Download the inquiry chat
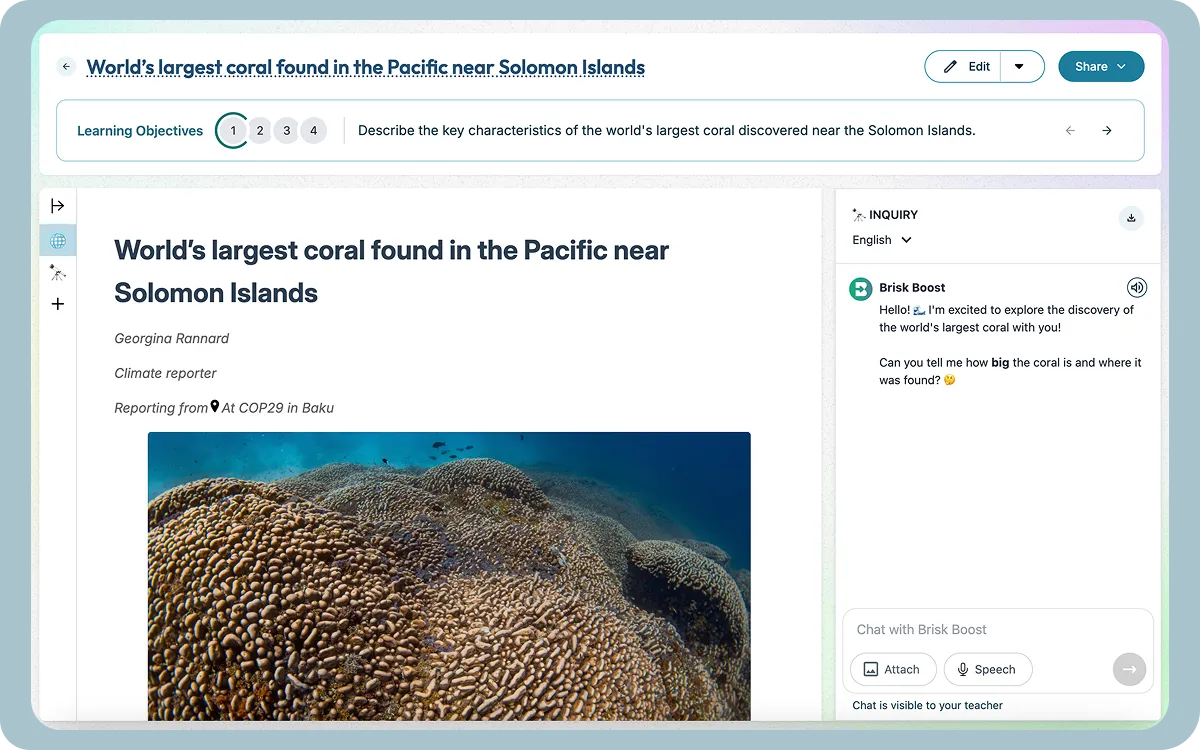 pos(1131,218)
